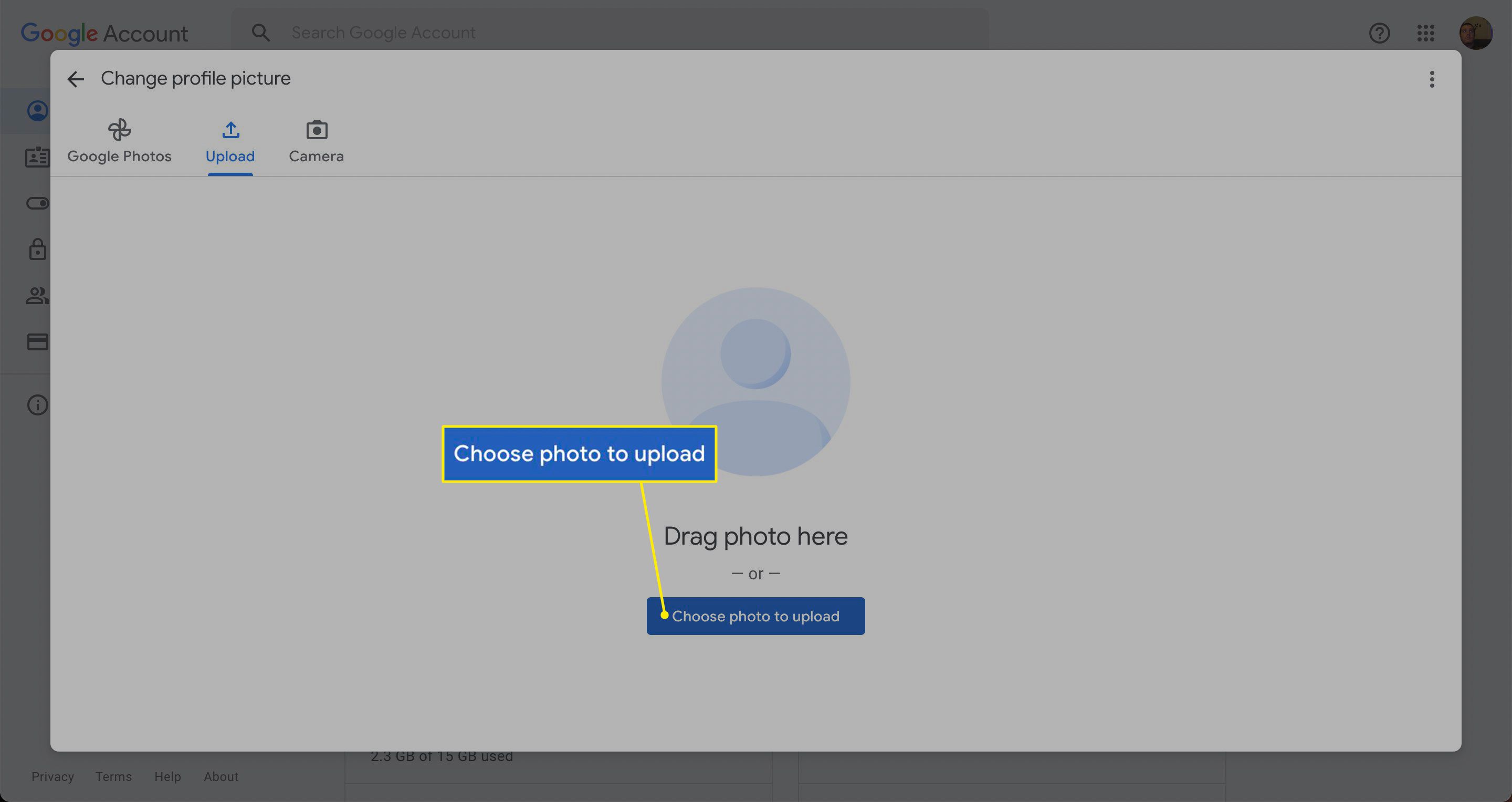Click the Google Account logo
This screenshot has width=1512, height=802.
coord(104,34)
